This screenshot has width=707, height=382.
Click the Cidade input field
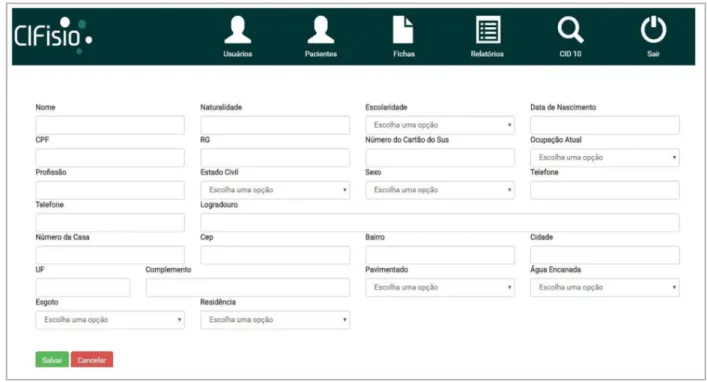pos(605,255)
